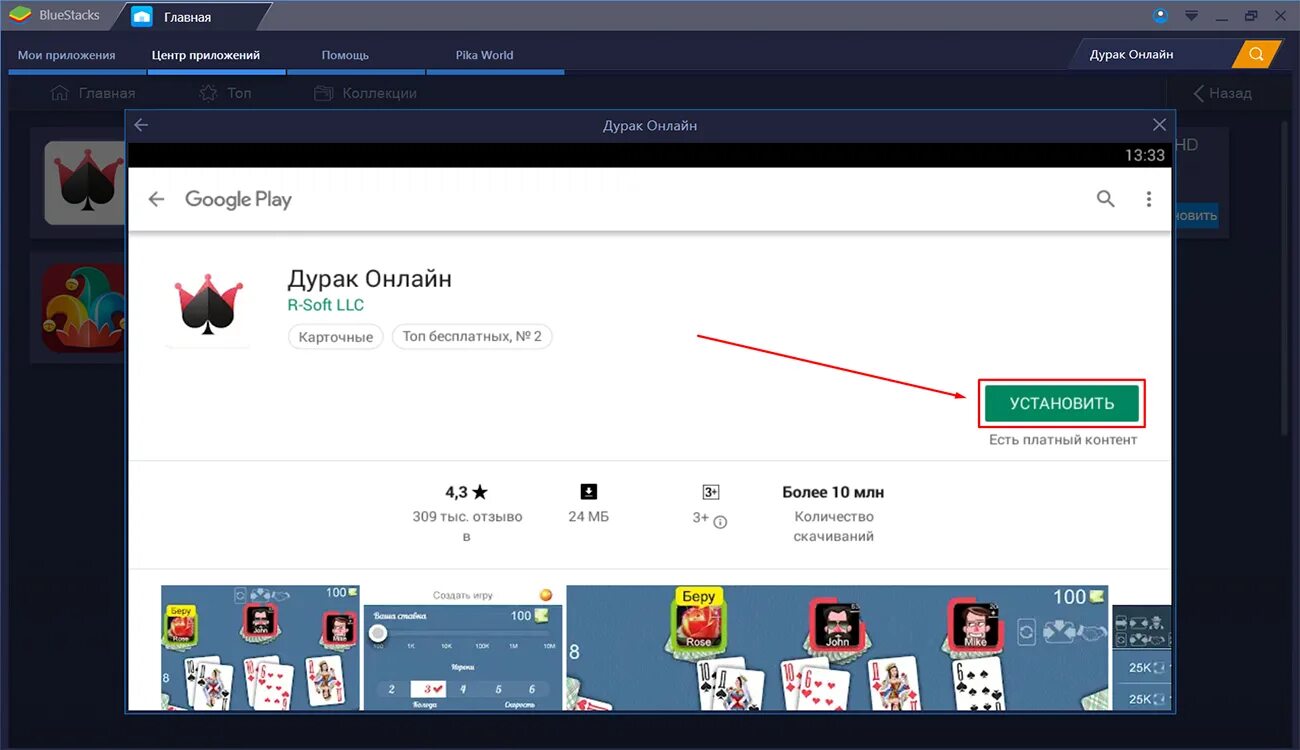Open first gameplay screenshot thumbnail
This screenshot has width=1300, height=750.
pyautogui.click(x=260, y=647)
